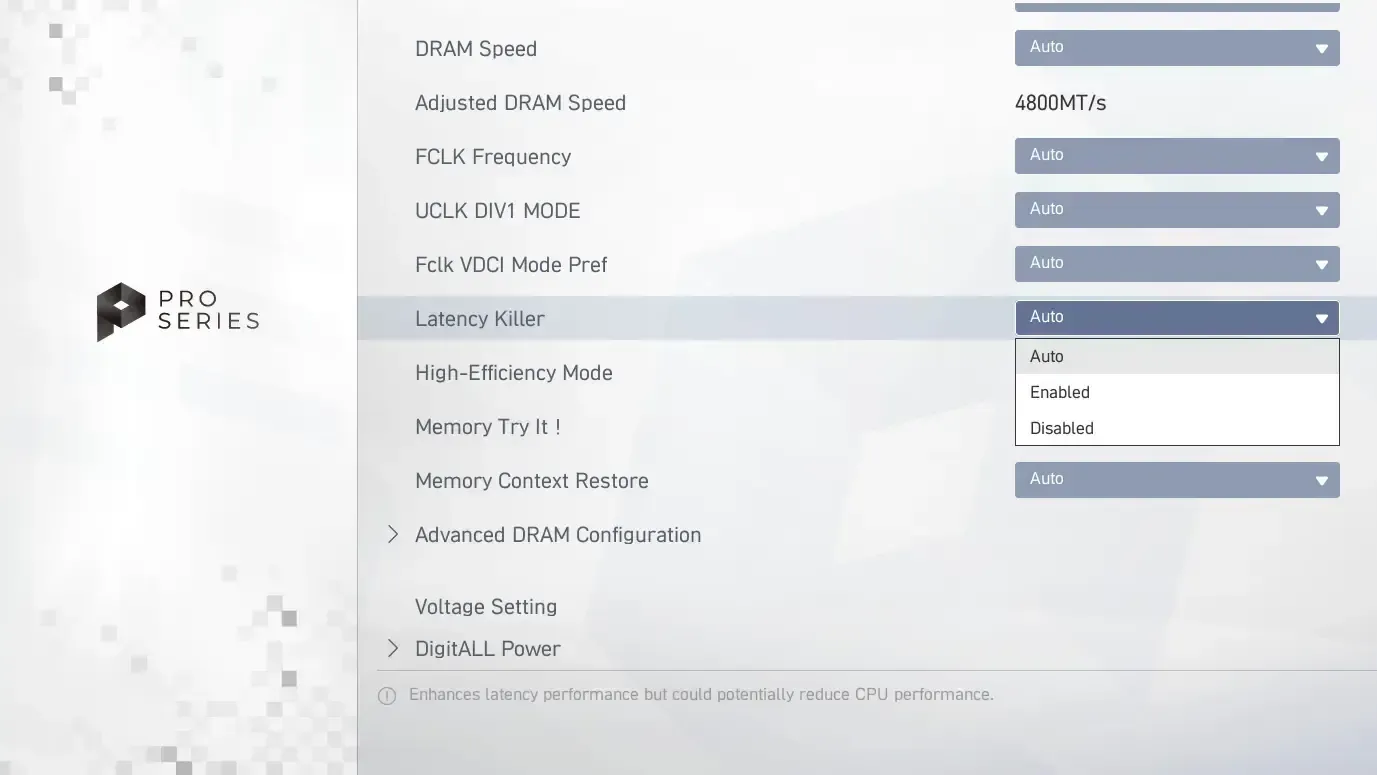Choose Auto in the Latency Killer list
The width and height of the screenshot is (1377, 775).
(x=1177, y=356)
